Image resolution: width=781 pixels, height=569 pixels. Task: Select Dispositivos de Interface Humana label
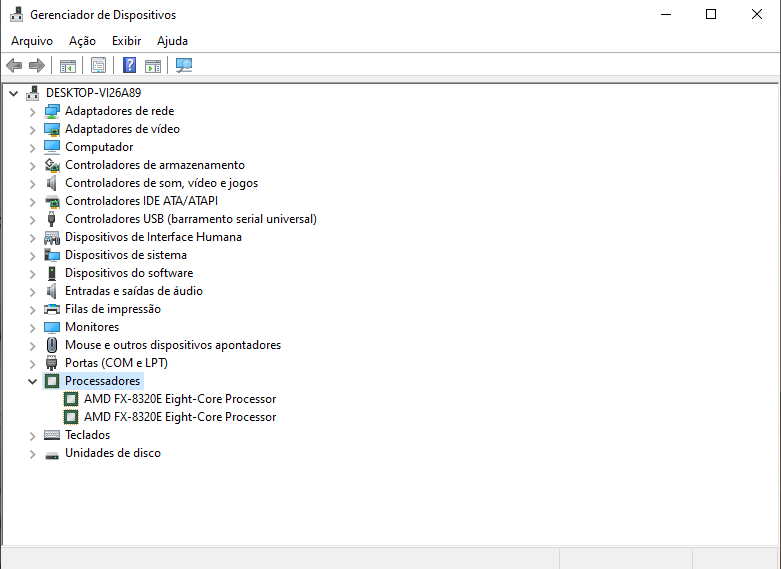tap(153, 237)
